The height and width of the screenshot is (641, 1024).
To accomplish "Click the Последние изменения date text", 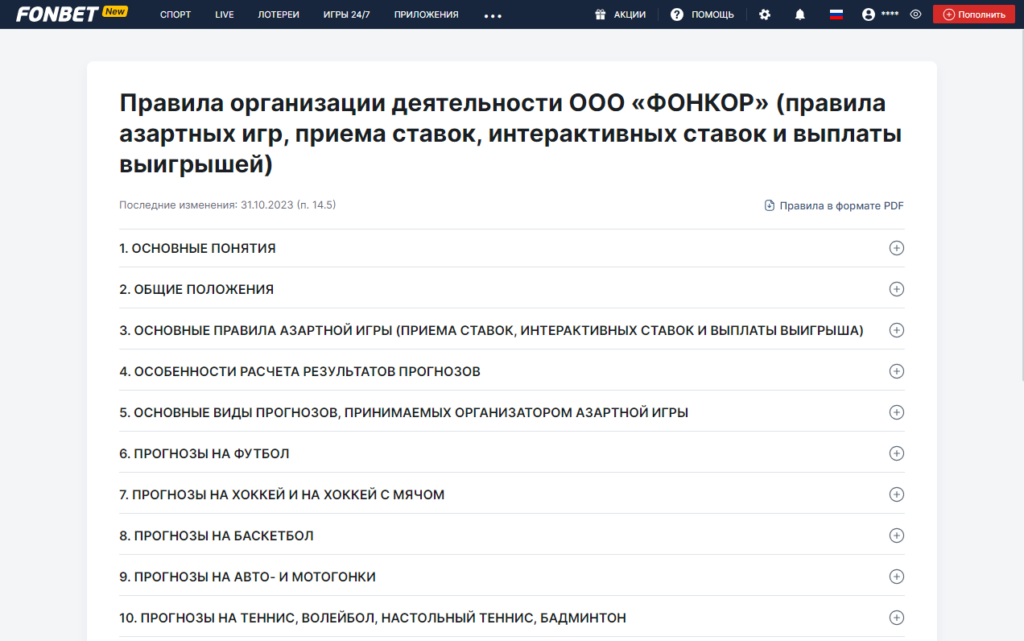I will click(227, 205).
